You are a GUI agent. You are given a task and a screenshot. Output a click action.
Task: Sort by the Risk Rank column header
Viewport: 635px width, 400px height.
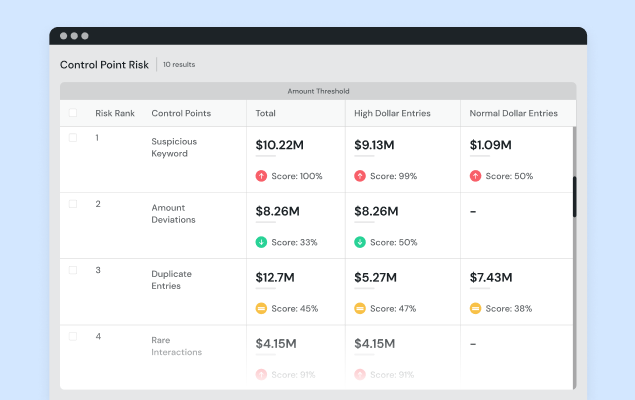[115, 113]
